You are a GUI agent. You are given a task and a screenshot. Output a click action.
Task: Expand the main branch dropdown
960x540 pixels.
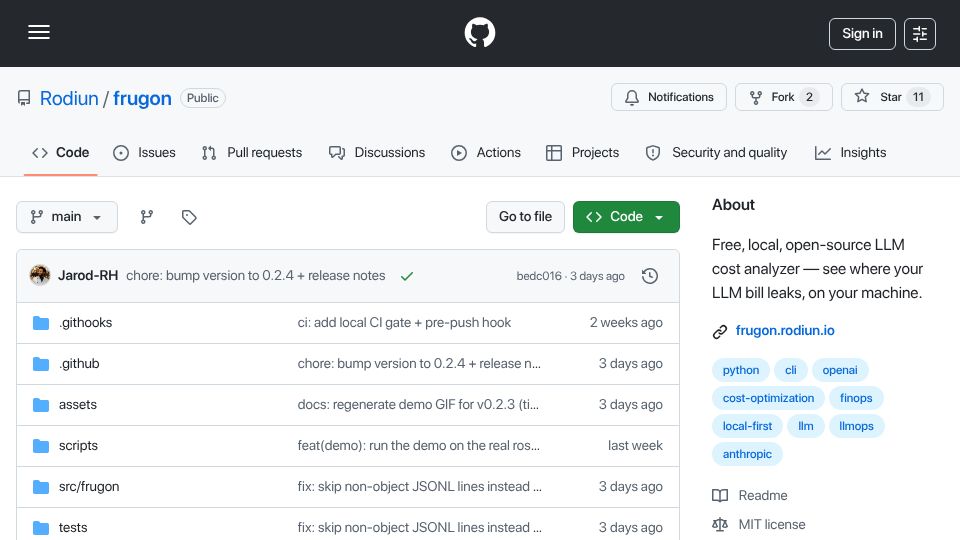click(x=67, y=217)
